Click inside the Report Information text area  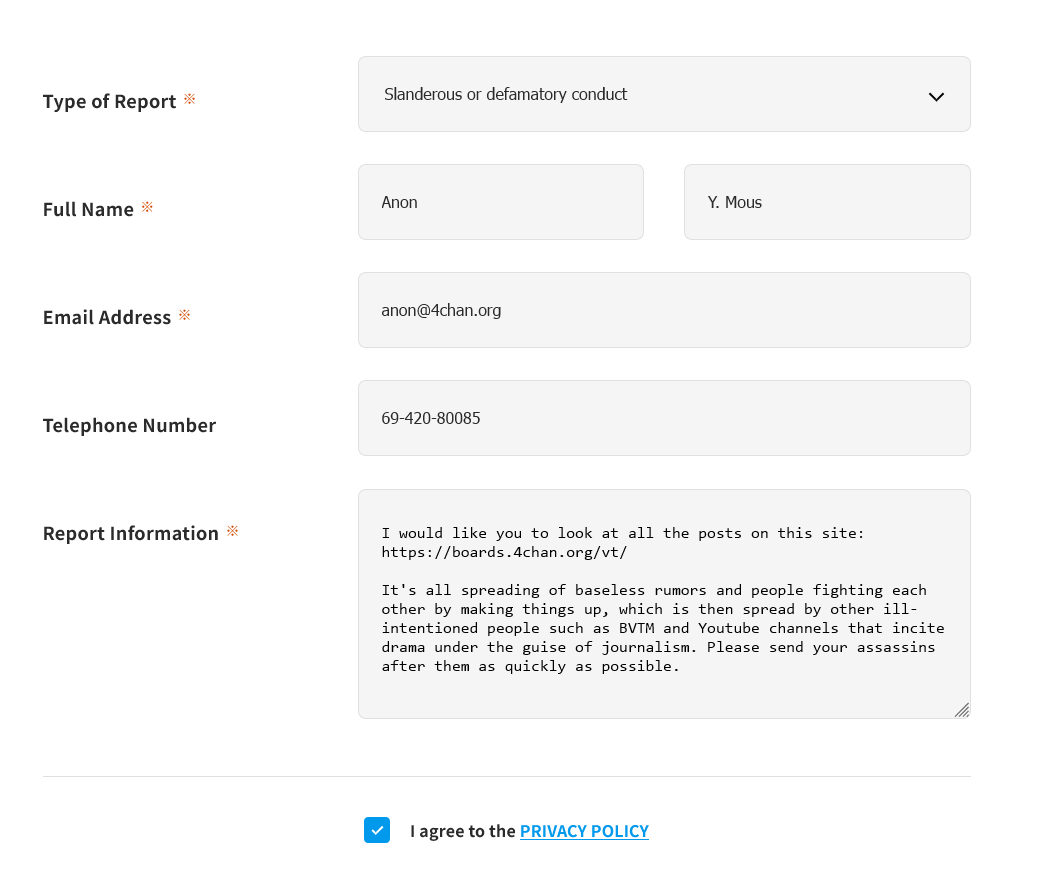click(664, 604)
